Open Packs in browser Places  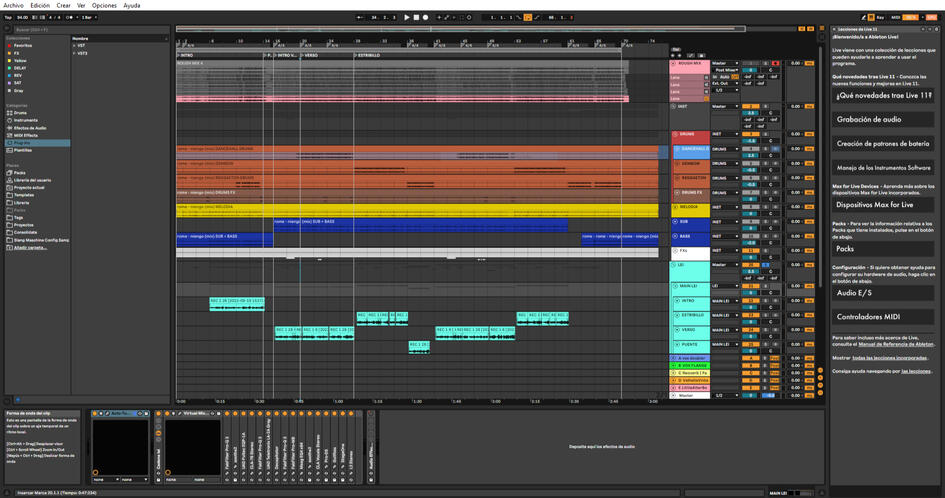[19, 172]
